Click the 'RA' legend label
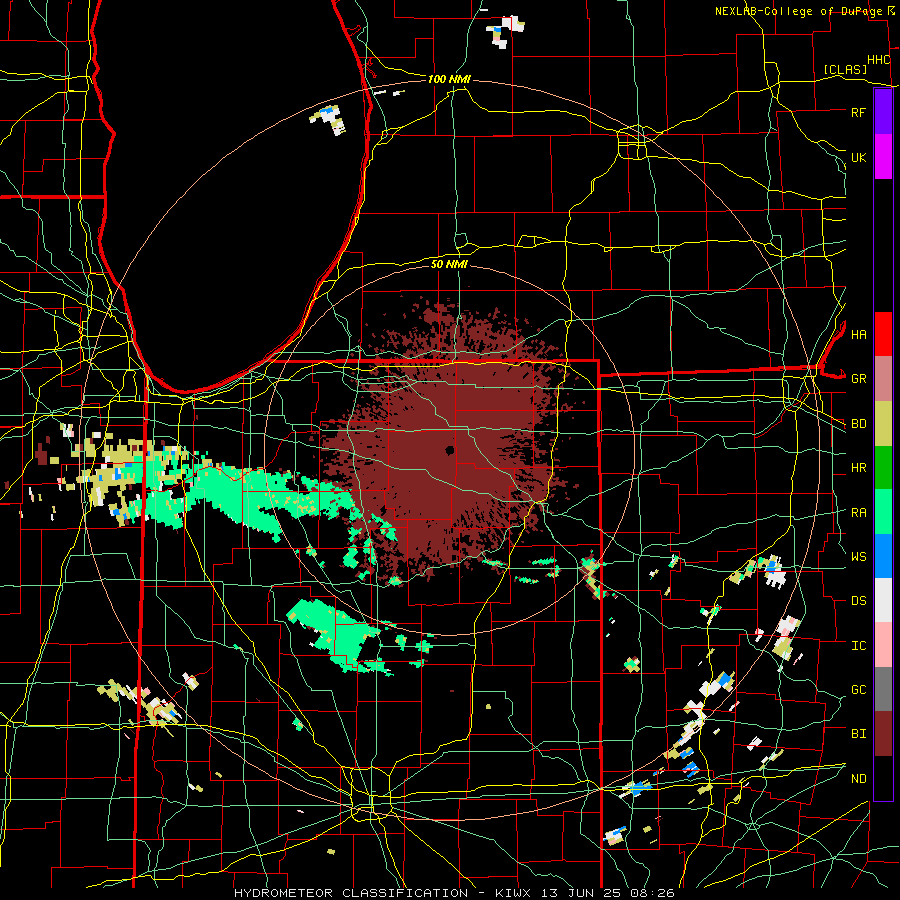The height and width of the screenshot is (900, 900). coord(858,513)
